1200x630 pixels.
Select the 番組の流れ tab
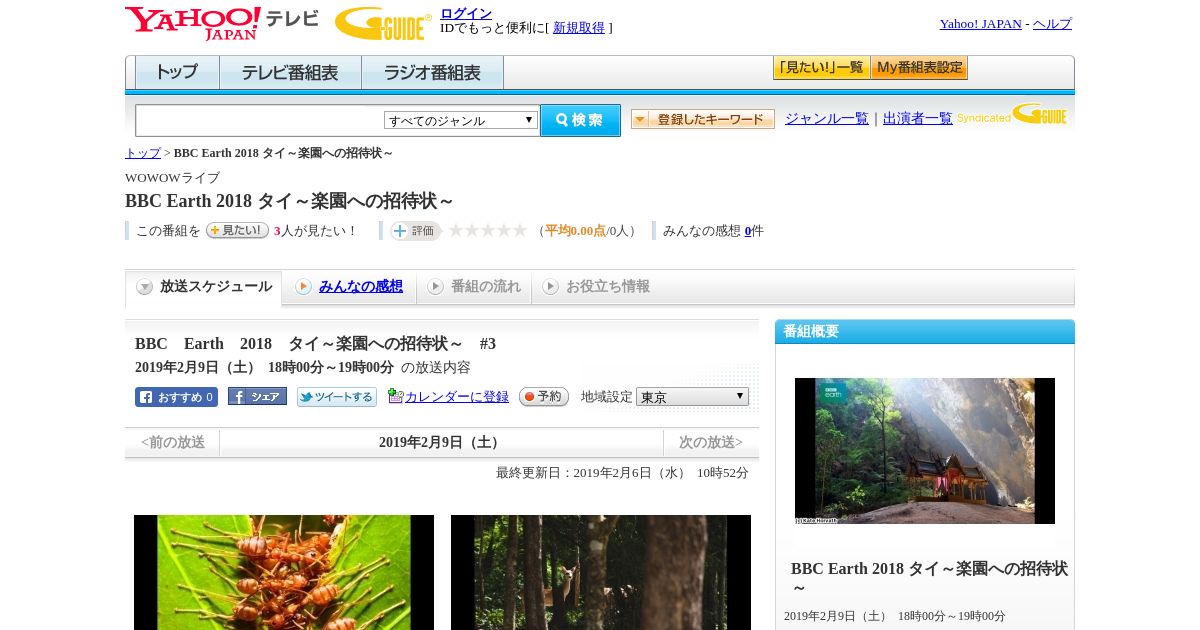click(x=474, y=287)
